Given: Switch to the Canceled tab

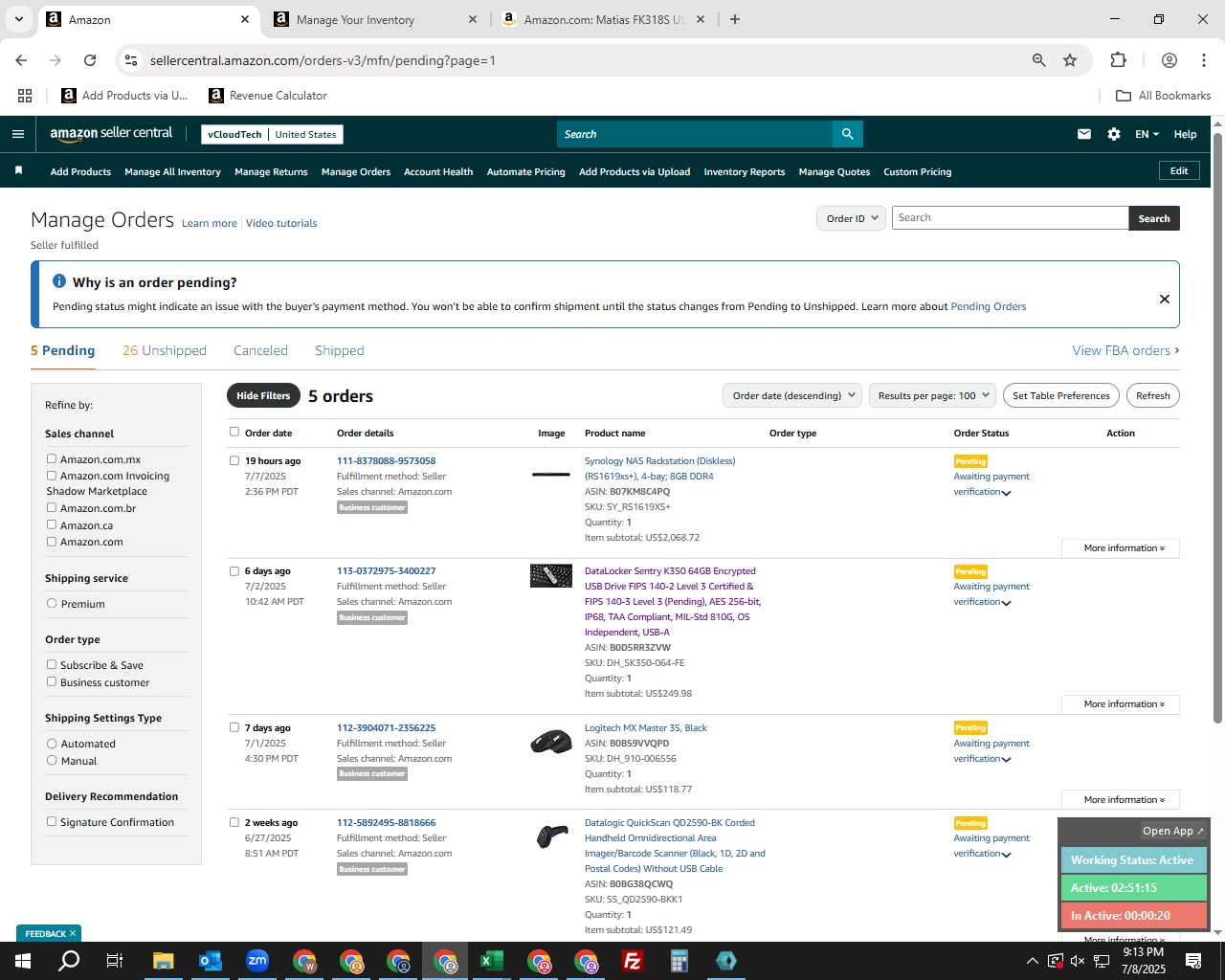Looking at the screenshot, I should click(x=260, y=350).
